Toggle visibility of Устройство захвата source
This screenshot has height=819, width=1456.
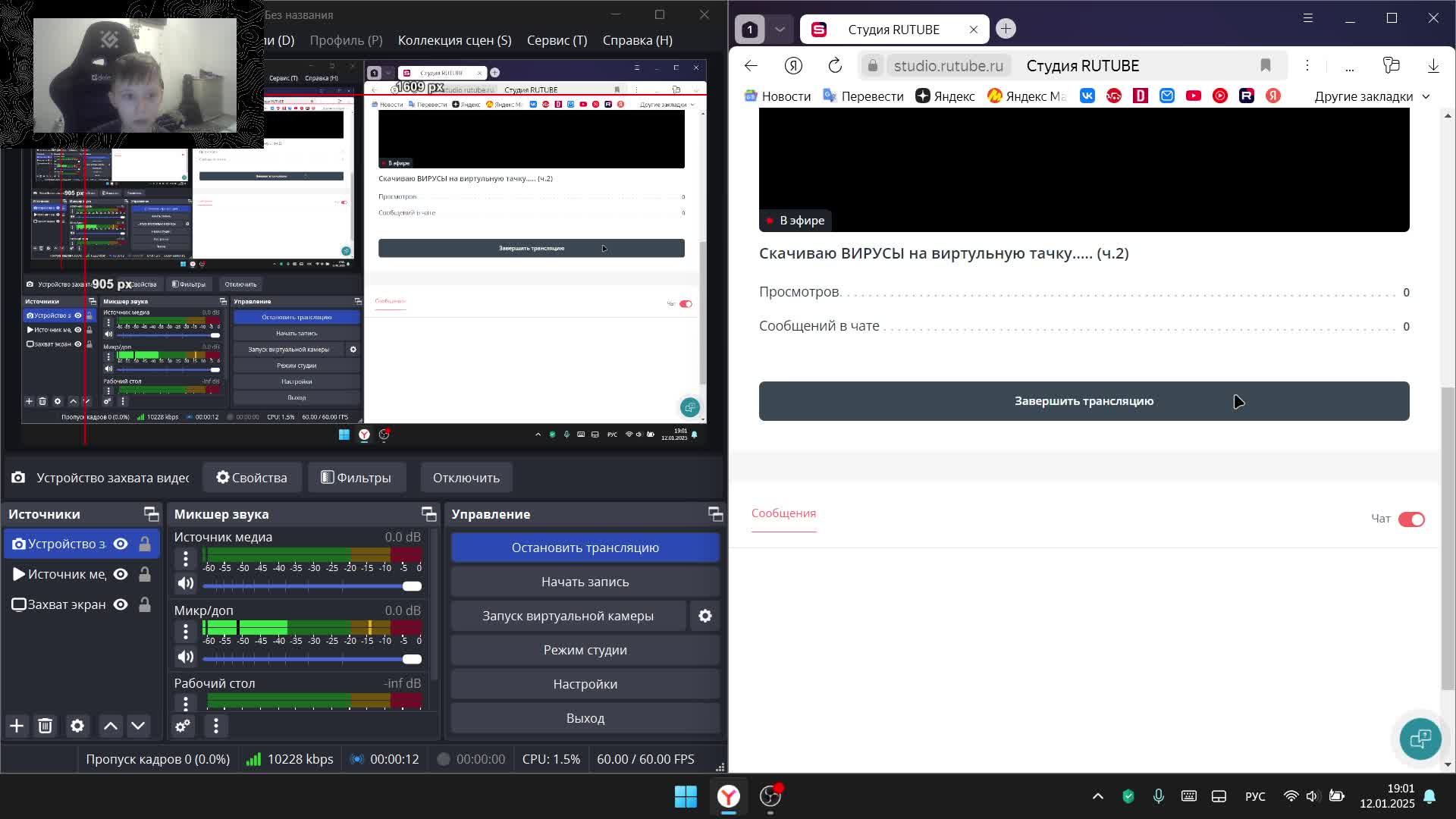coord(121,544)
